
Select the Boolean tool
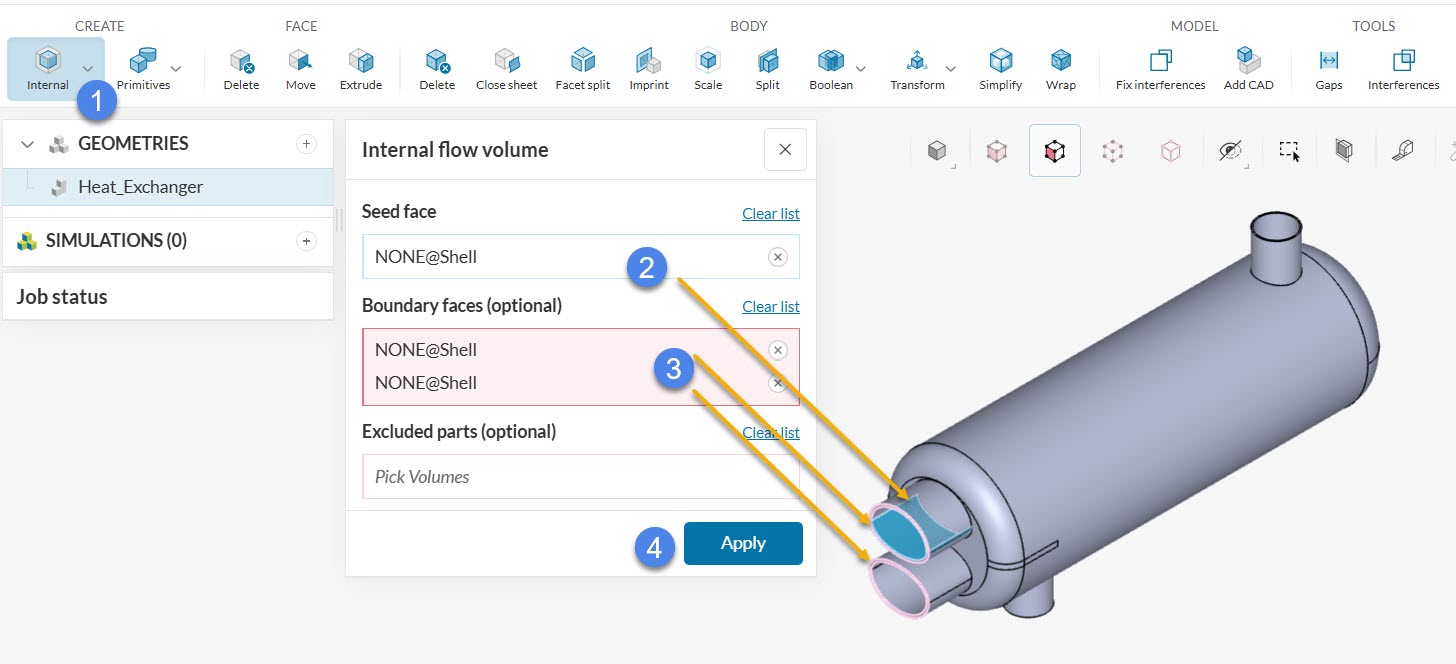point(831,69)
